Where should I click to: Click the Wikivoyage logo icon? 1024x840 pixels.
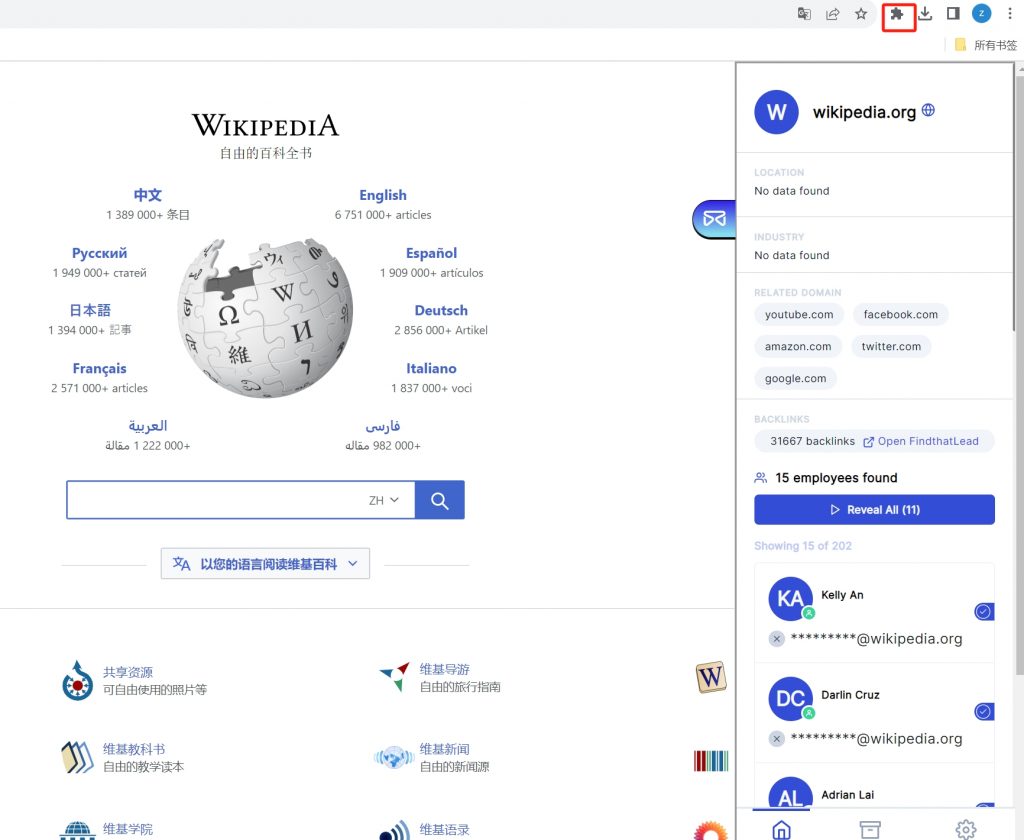(x=394, y=677)
